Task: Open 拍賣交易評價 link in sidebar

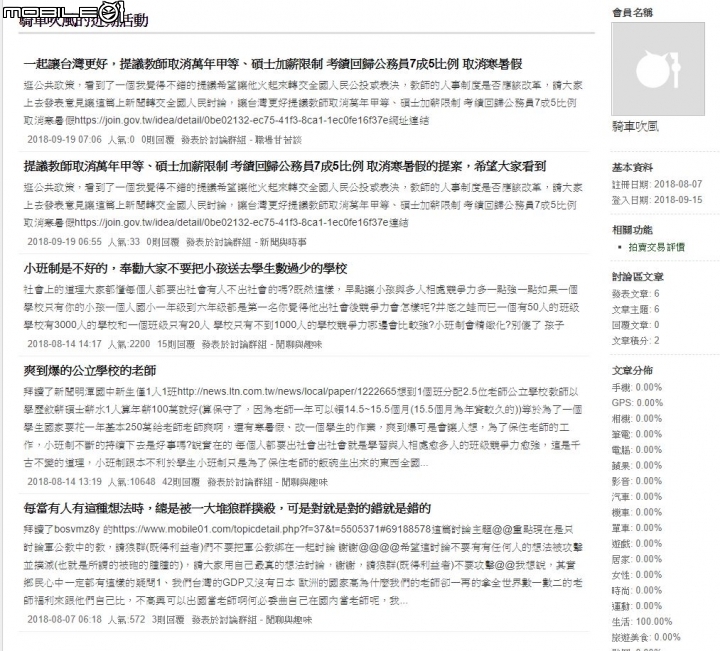Action: 657,247
